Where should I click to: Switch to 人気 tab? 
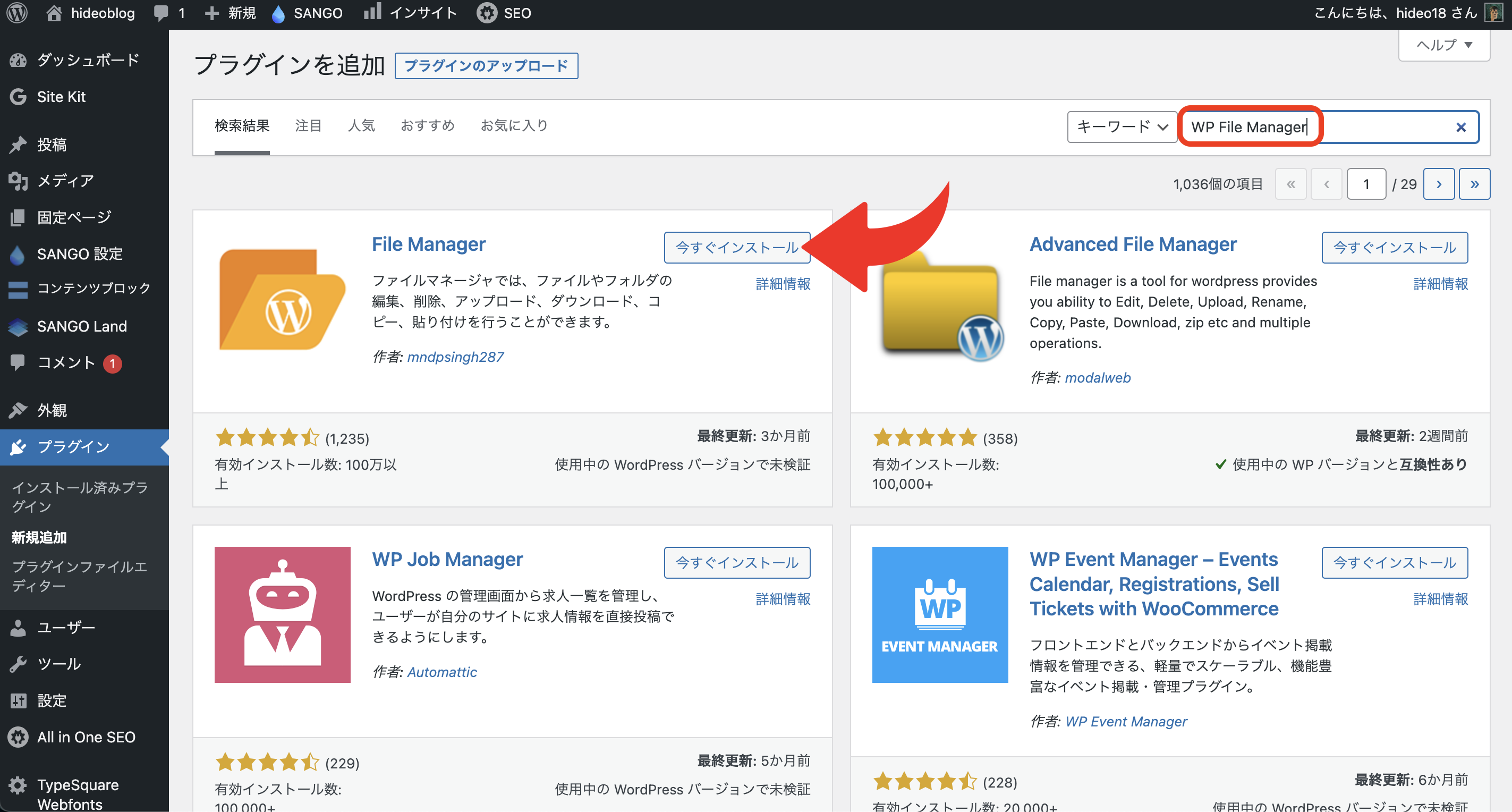coord(361,125)
